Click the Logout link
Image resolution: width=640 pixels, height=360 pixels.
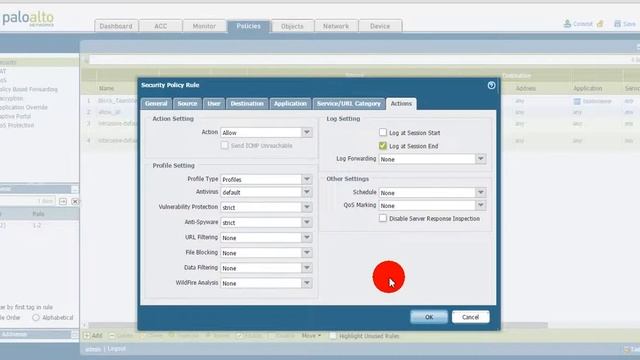pos(116,349)
